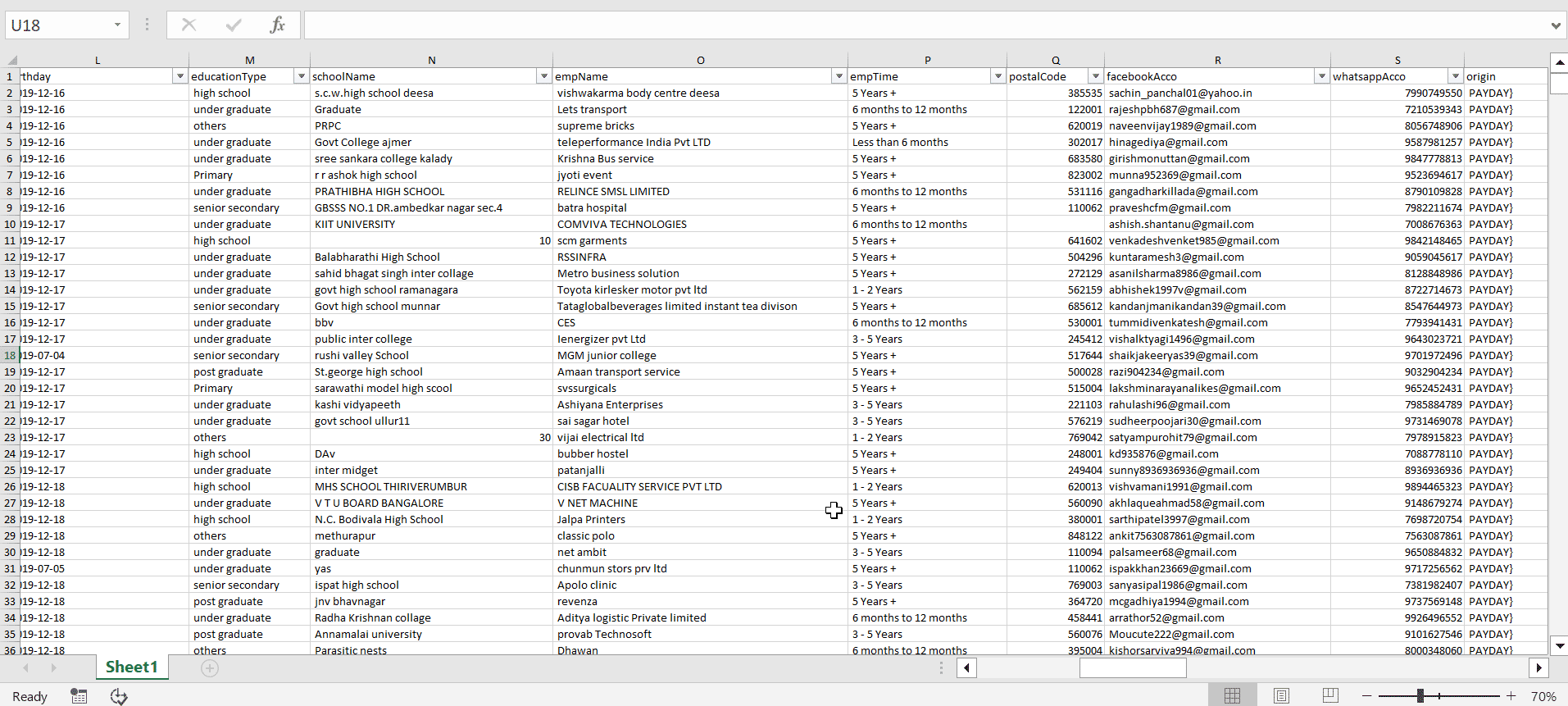Select cell 'MGM junior college'
1568x706 pixels.
pos(700,355)
